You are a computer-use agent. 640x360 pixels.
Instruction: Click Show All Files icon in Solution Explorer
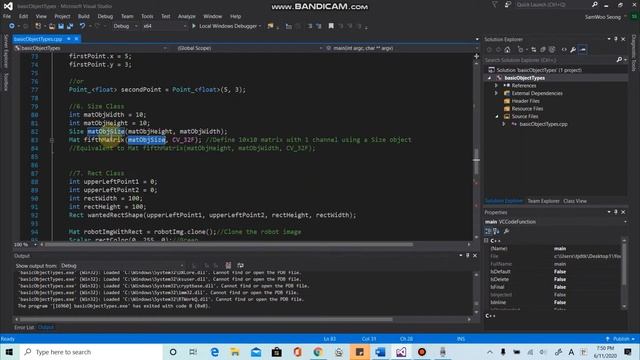point(552,49)
